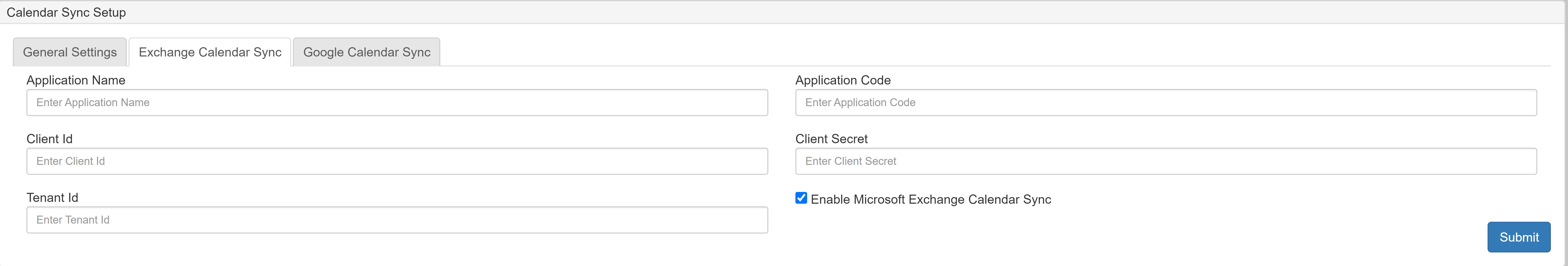This screenshot has height=266, width=1568.
Task: Activate the Enter Client Secret input
Action: pyautogui.click(x=1166, y=161)
